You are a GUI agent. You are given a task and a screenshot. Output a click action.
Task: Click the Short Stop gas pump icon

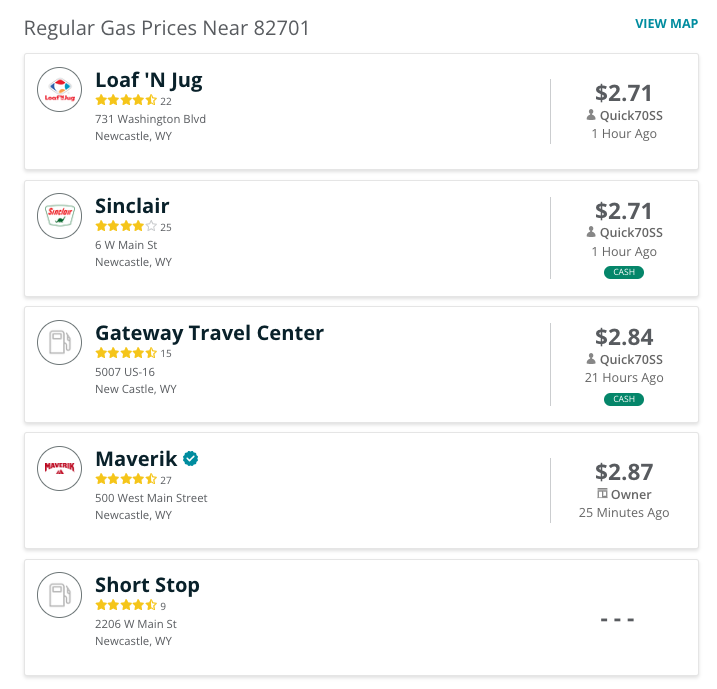(59, 595)
